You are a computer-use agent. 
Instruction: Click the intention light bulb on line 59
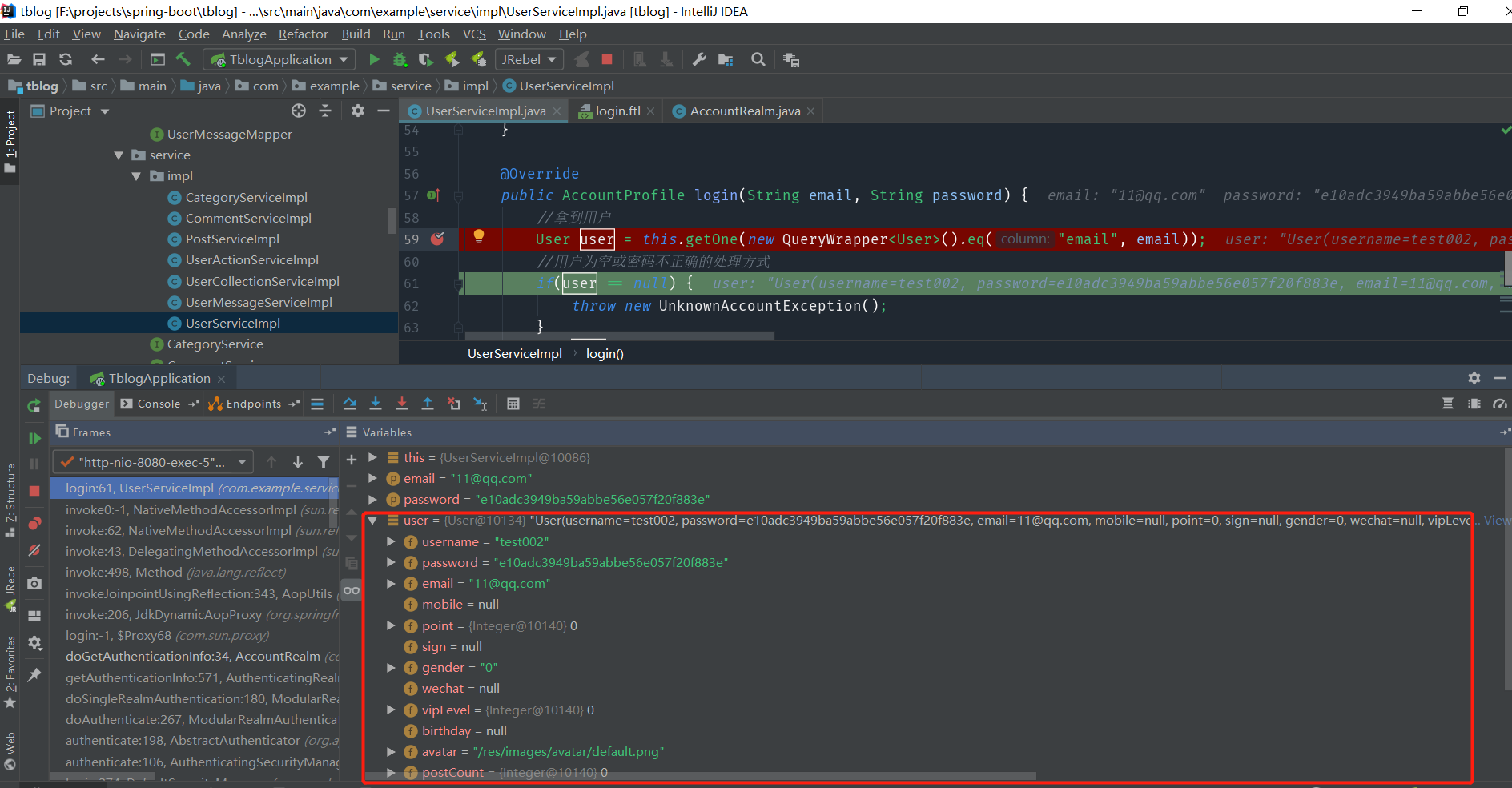pos(479,236)
